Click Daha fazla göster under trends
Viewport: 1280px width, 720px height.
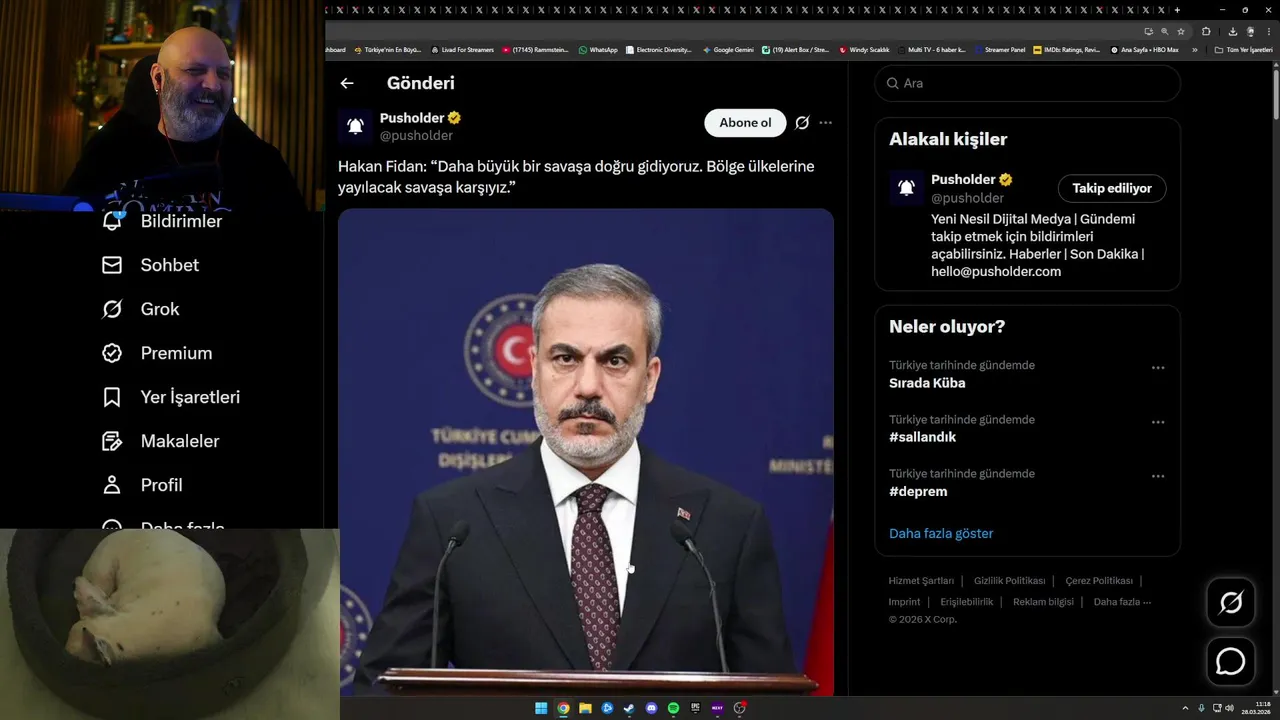click(941, 533)
